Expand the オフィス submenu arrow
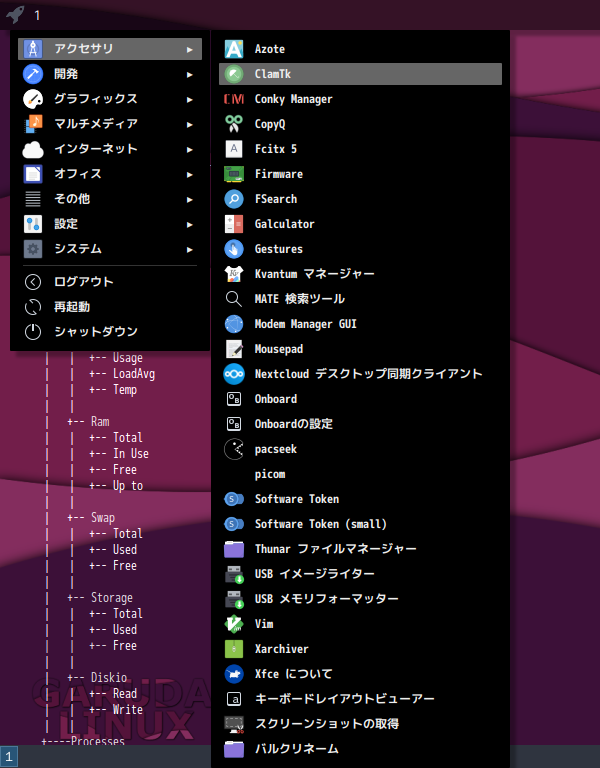 190,174
